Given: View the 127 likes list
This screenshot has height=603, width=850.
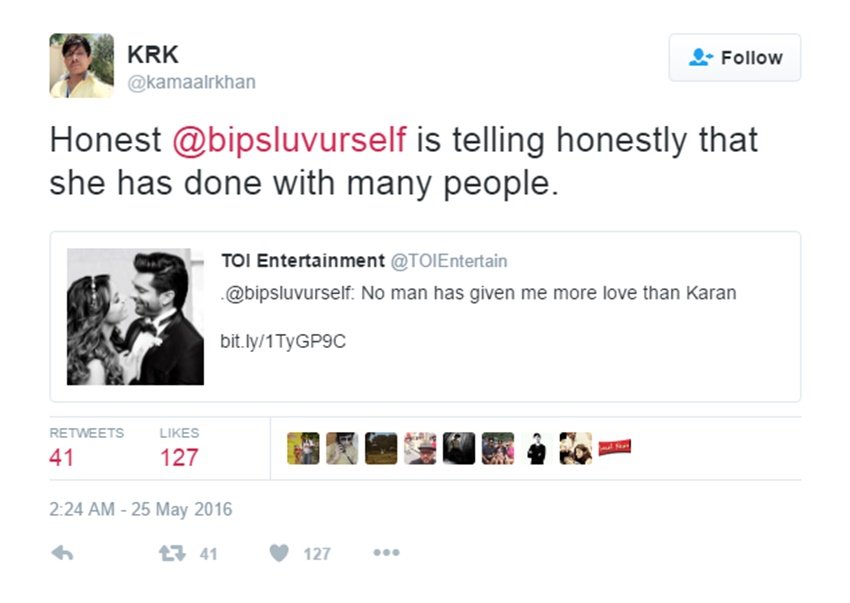Looking at the screenshot, I should pyautogui.click(x=179, y=458).
